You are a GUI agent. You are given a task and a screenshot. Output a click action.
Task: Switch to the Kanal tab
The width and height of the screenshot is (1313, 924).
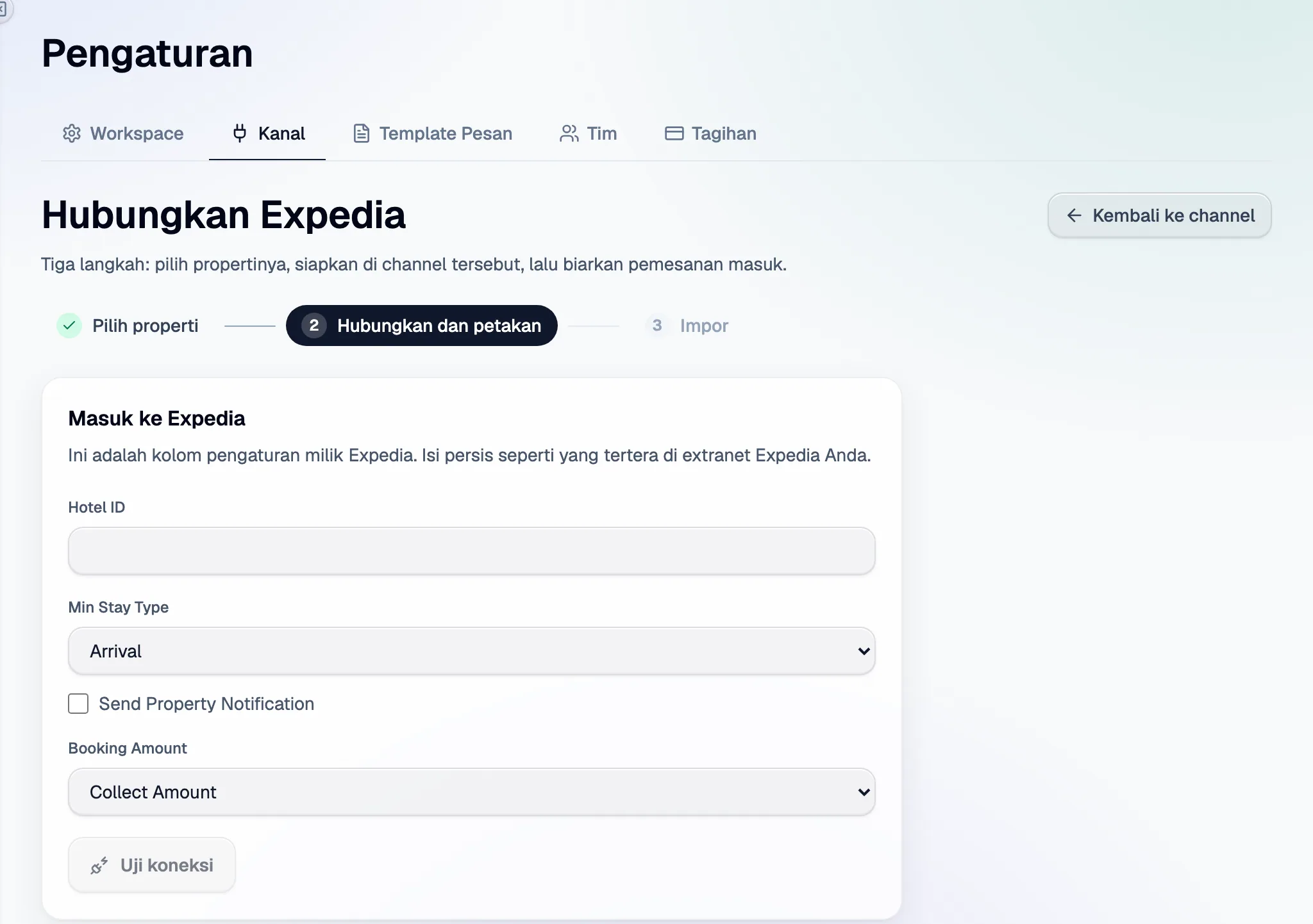tap(267, 133)
